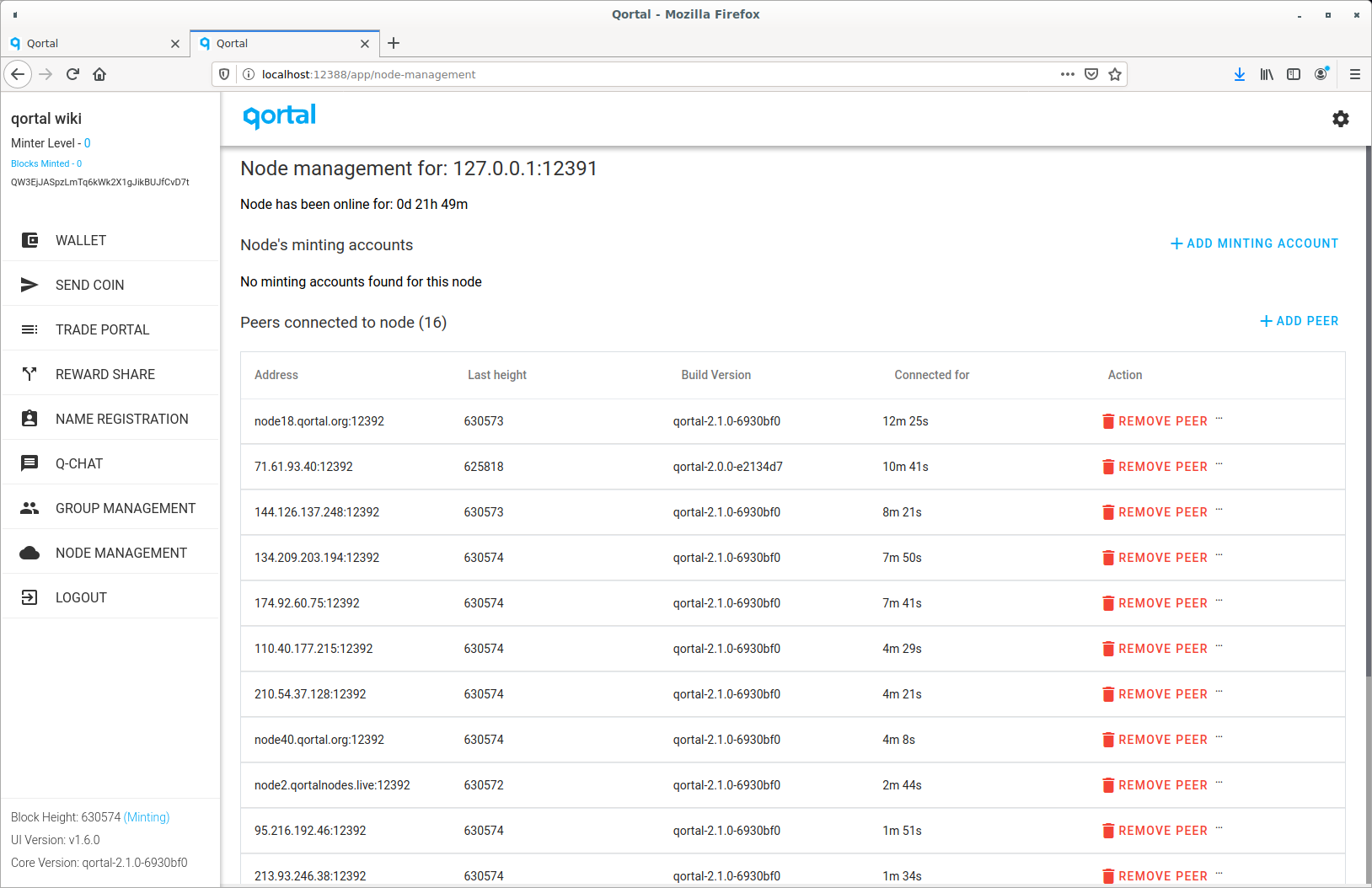
Task: Click trash icon for 71.61.93.40 peer
Action: [1108, 467]
